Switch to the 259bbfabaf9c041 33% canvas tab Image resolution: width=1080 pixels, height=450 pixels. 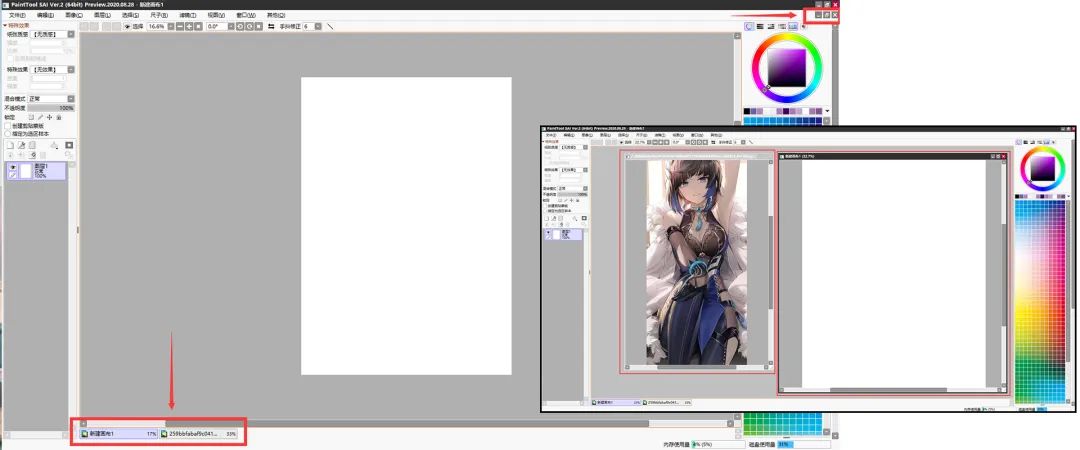pyautogui.click(x=198, y=434)
